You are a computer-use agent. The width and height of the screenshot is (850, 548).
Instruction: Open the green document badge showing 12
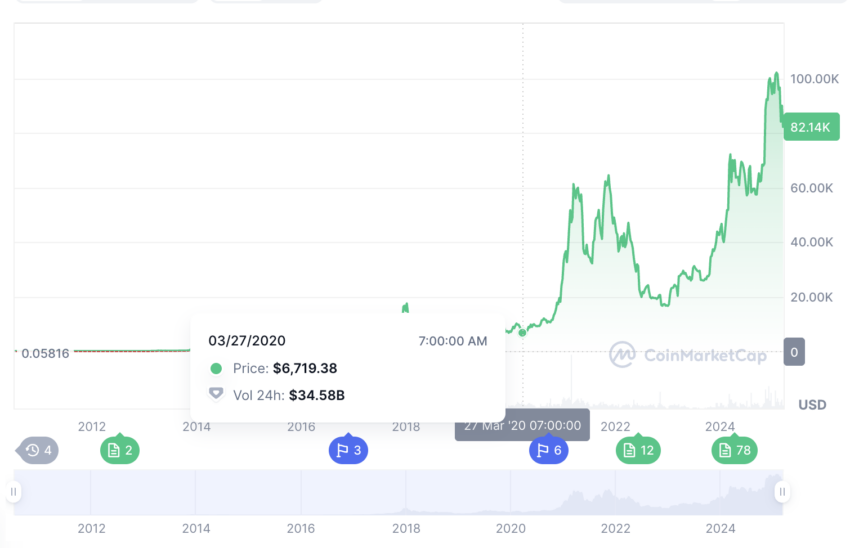638,449
